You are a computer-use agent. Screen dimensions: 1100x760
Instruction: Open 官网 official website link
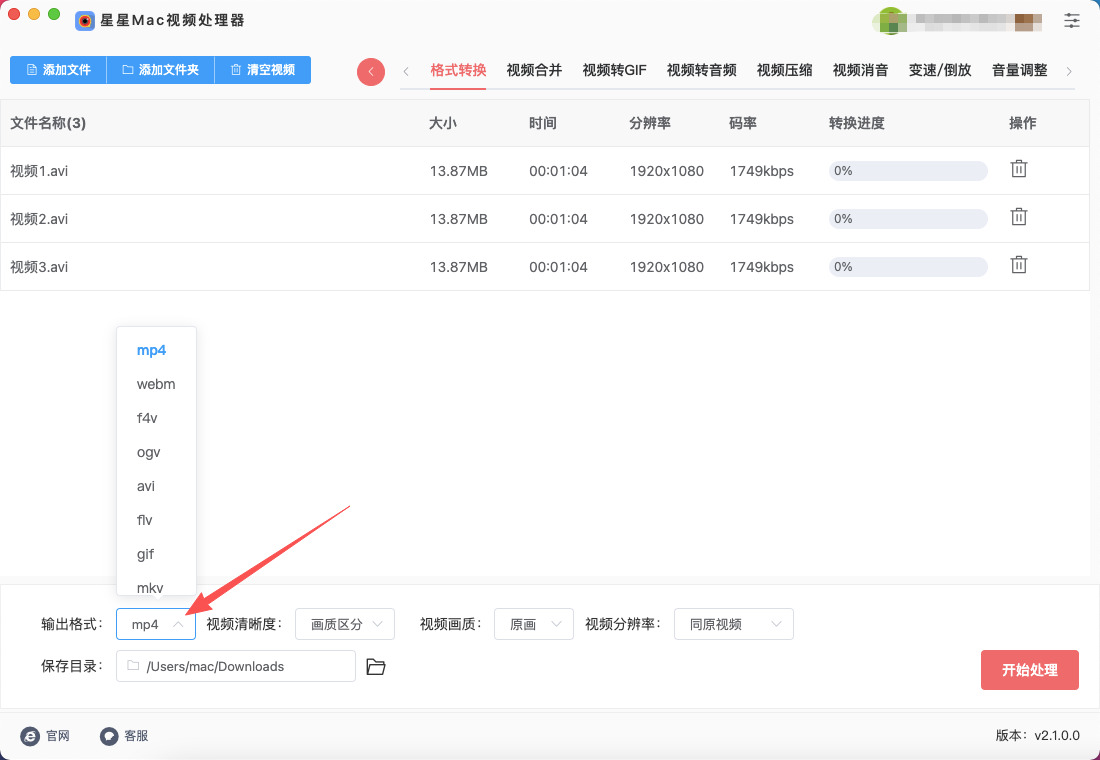[x=46, y=736]
